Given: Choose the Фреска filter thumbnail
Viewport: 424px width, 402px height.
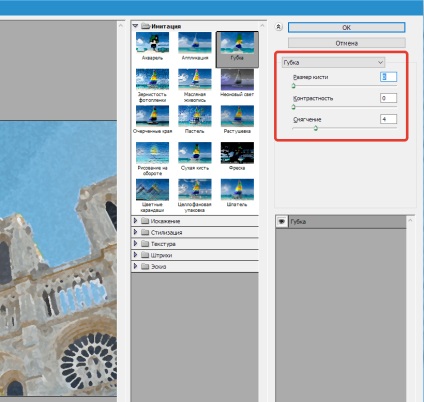Looking at the screenshot, I should (x=237, y=153).
